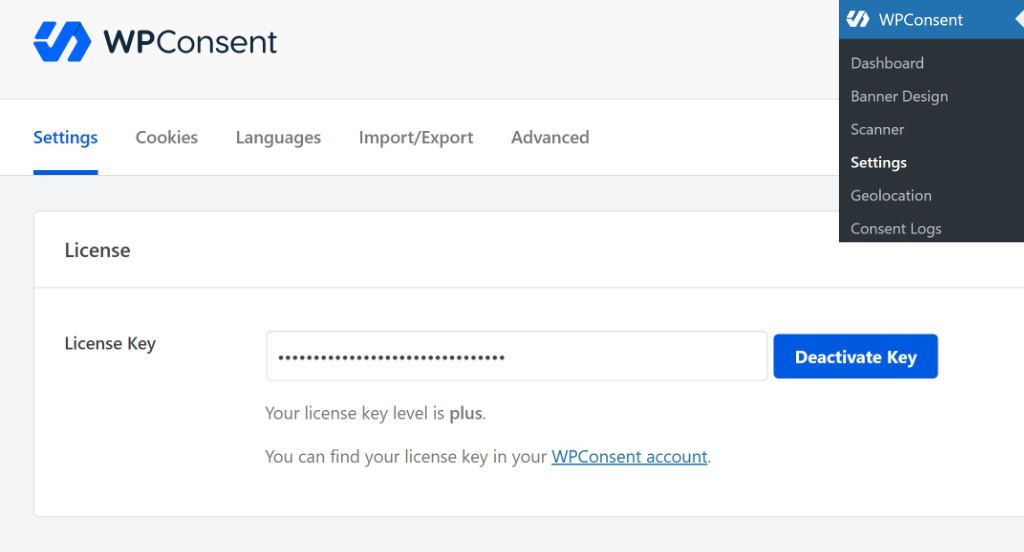The width and height of the screenshot is (1024, 552).
Task: Click the WPConsent logo in the header
Action: pos(155,42)
